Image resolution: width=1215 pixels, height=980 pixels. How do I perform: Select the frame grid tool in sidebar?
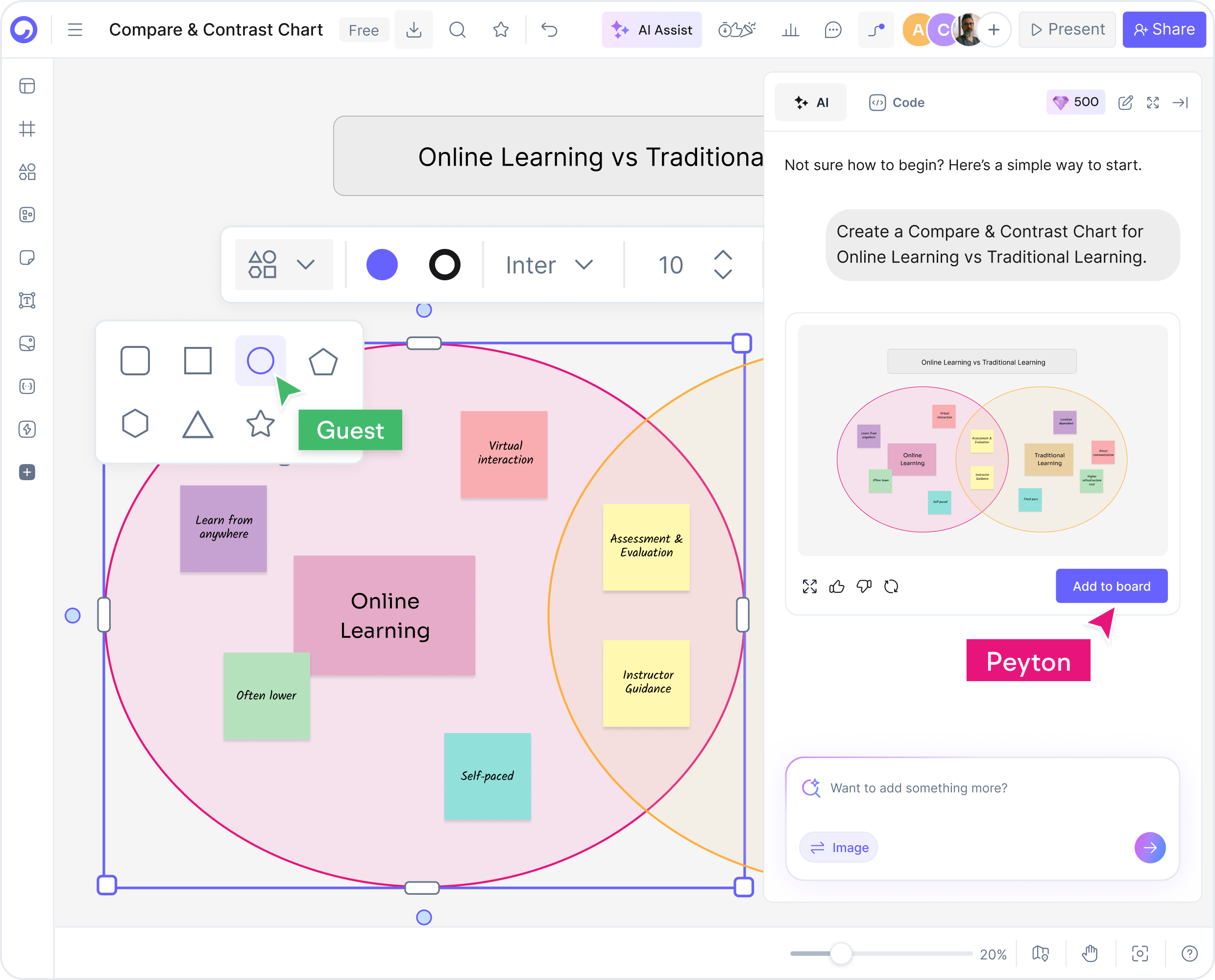27,129
